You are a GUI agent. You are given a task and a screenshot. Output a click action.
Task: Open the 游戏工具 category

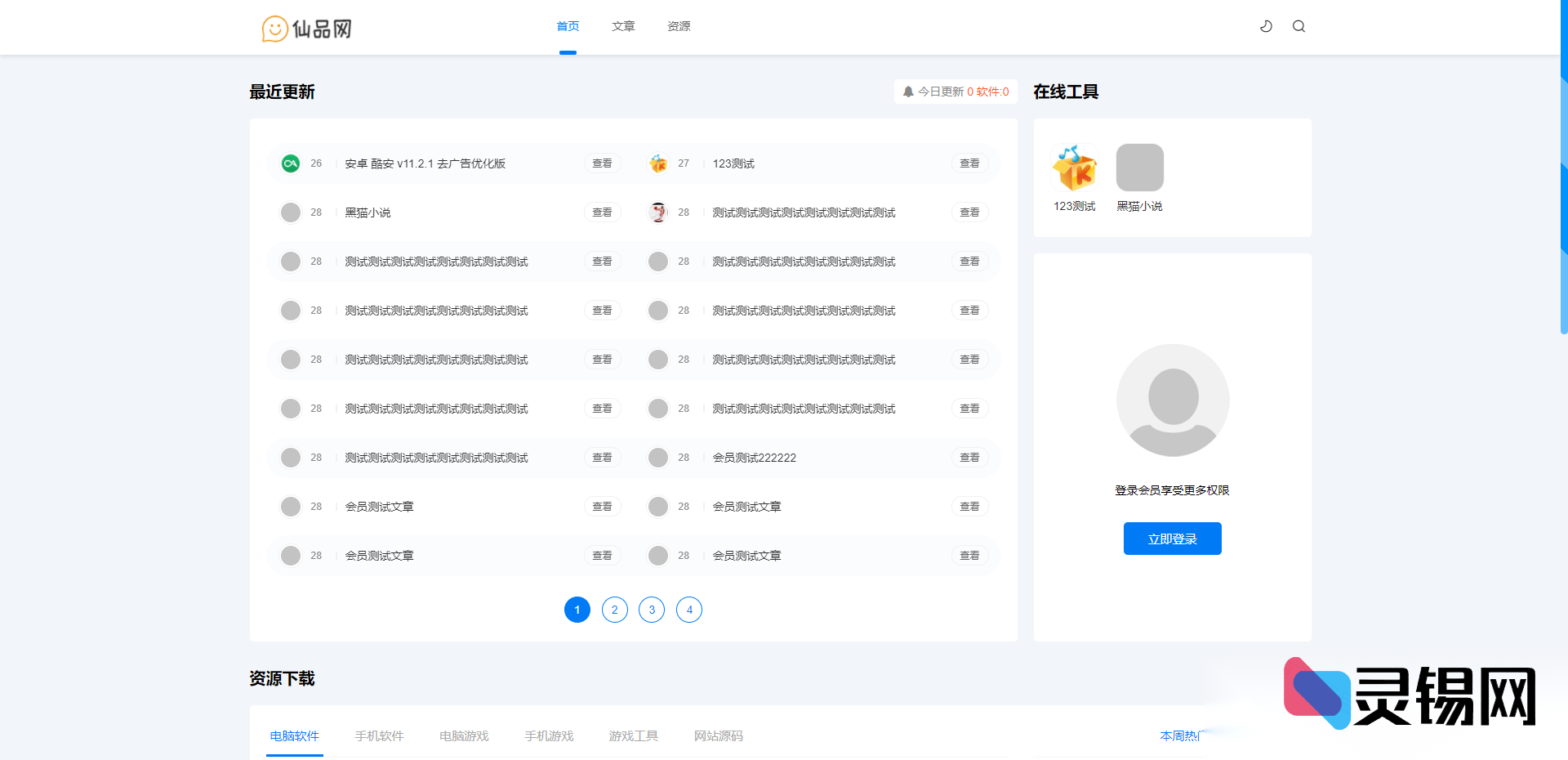point(633,735)
